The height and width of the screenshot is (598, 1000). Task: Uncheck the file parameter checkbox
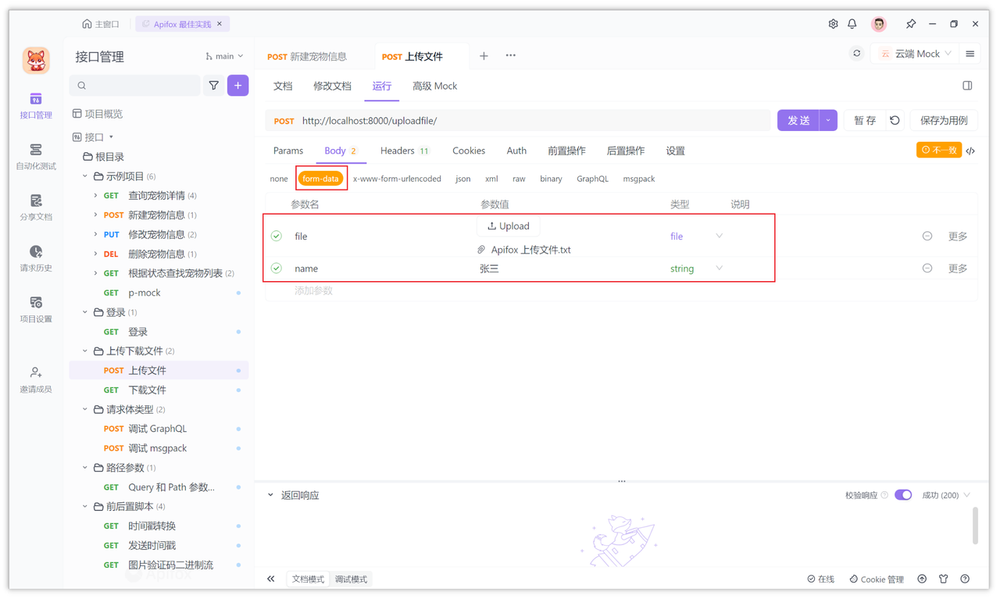tap(276, 235)
